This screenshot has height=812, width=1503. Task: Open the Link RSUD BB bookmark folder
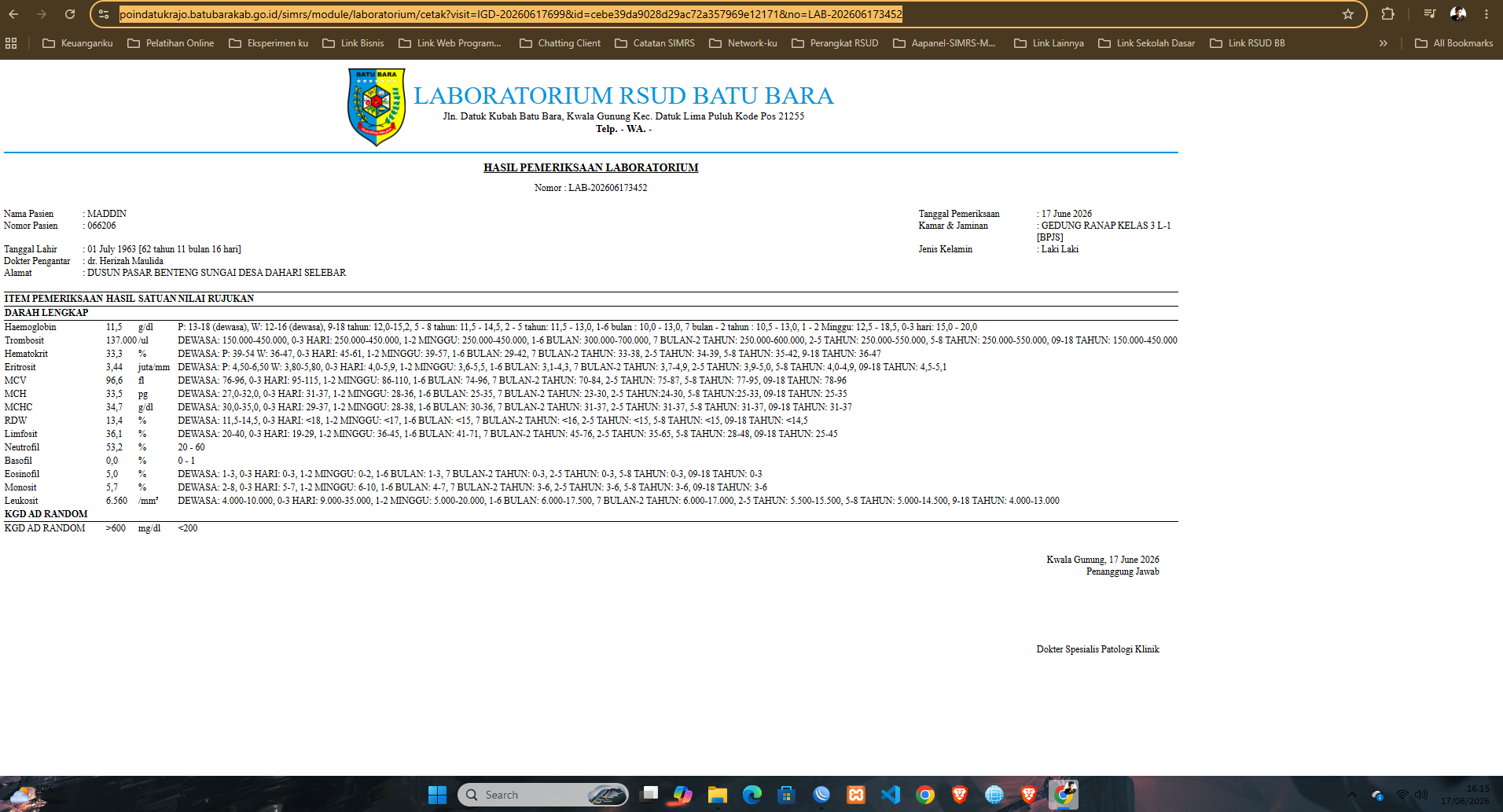(x=1248, y=43)
